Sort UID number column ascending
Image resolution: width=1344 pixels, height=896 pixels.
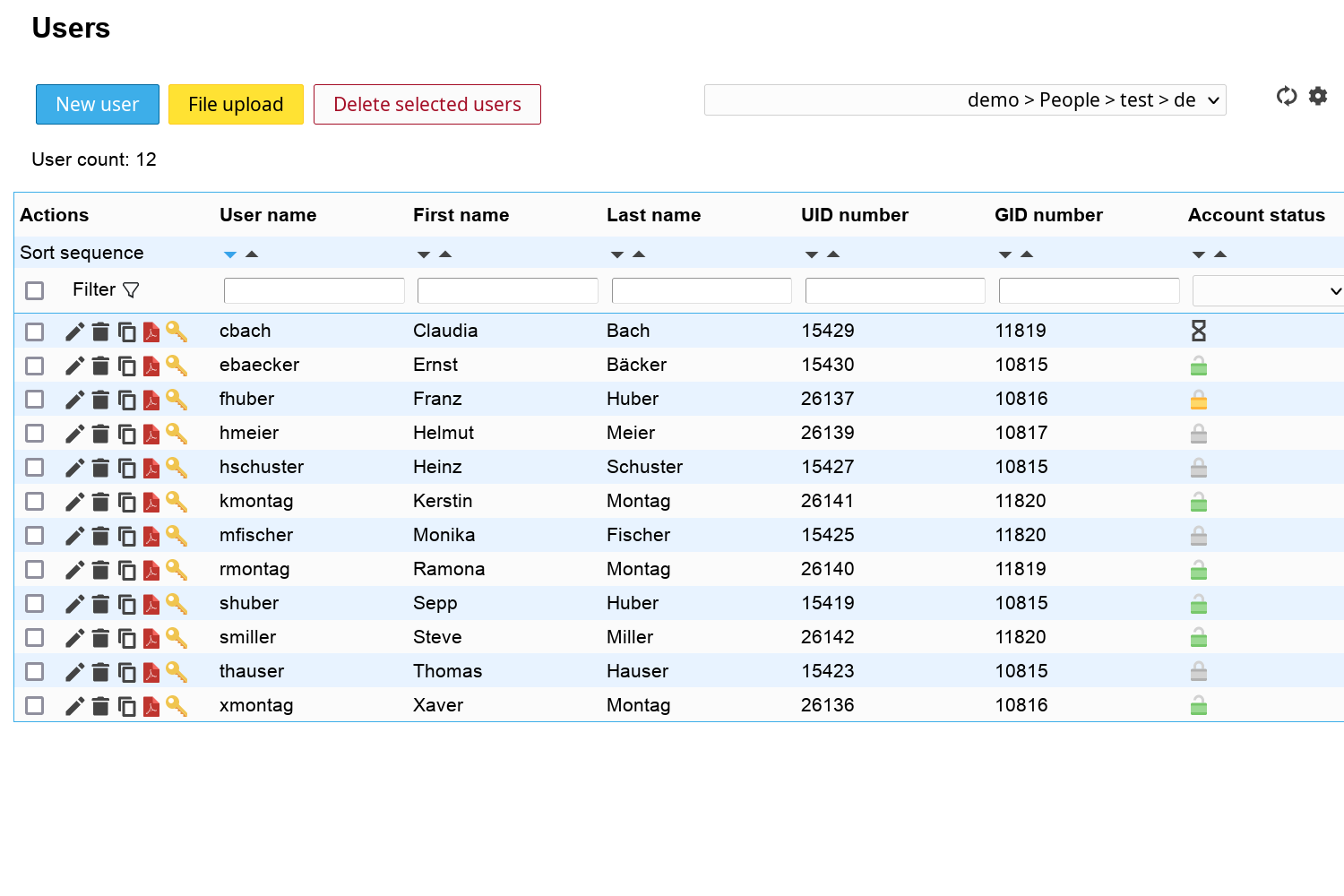(833, 254)
